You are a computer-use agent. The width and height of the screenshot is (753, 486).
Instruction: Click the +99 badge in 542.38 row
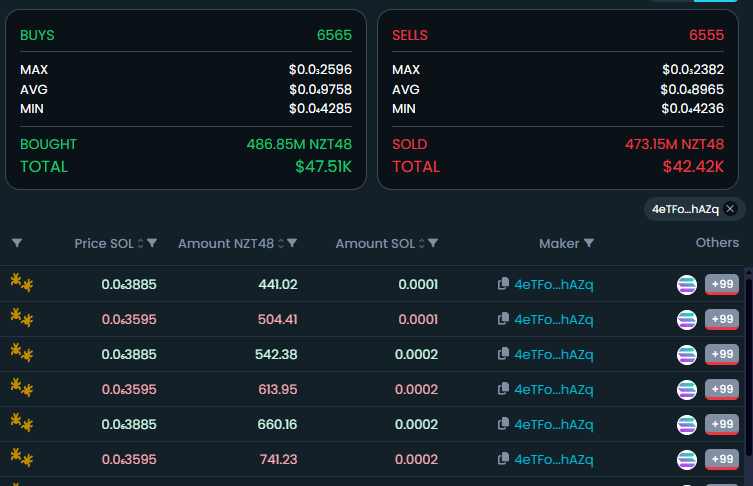click(x=722, y=354)
